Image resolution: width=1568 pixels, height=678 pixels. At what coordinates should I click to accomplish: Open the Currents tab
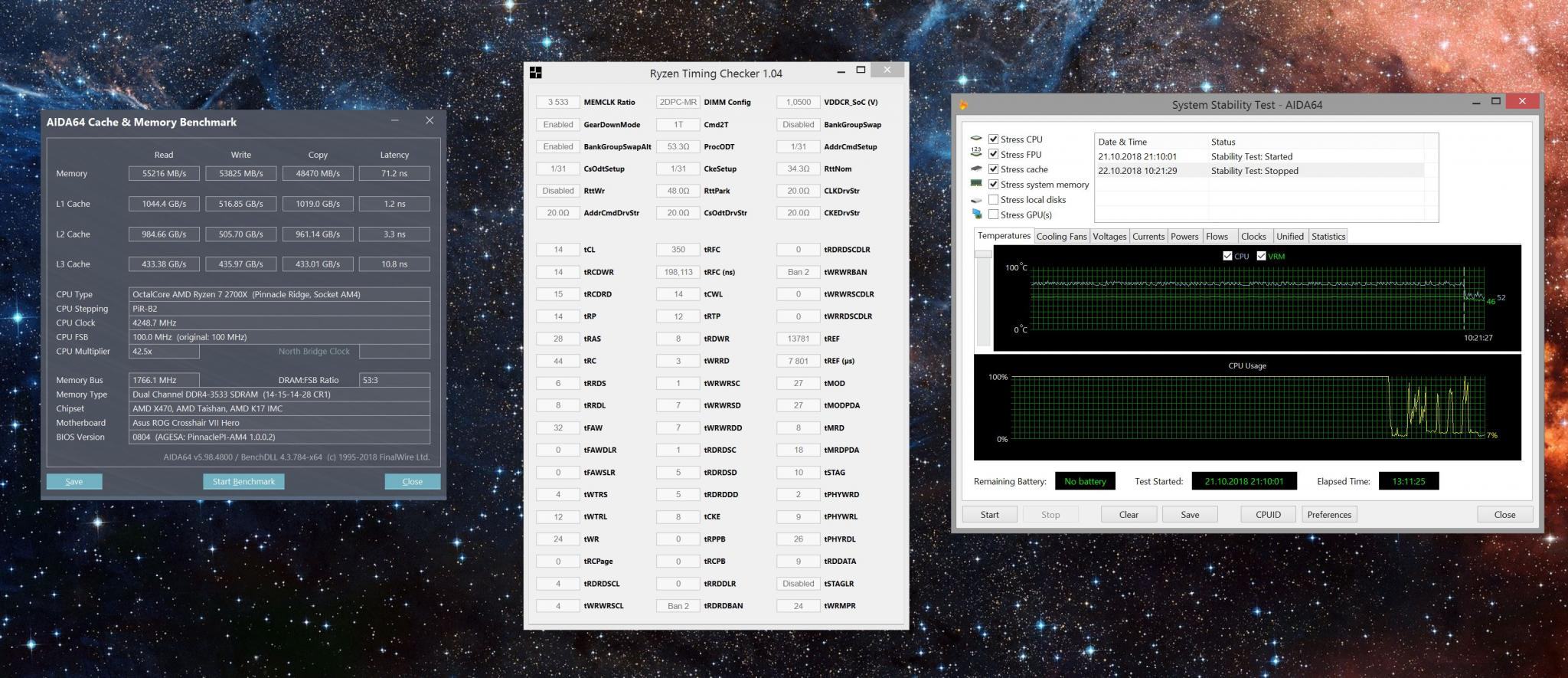(1148, 237)
